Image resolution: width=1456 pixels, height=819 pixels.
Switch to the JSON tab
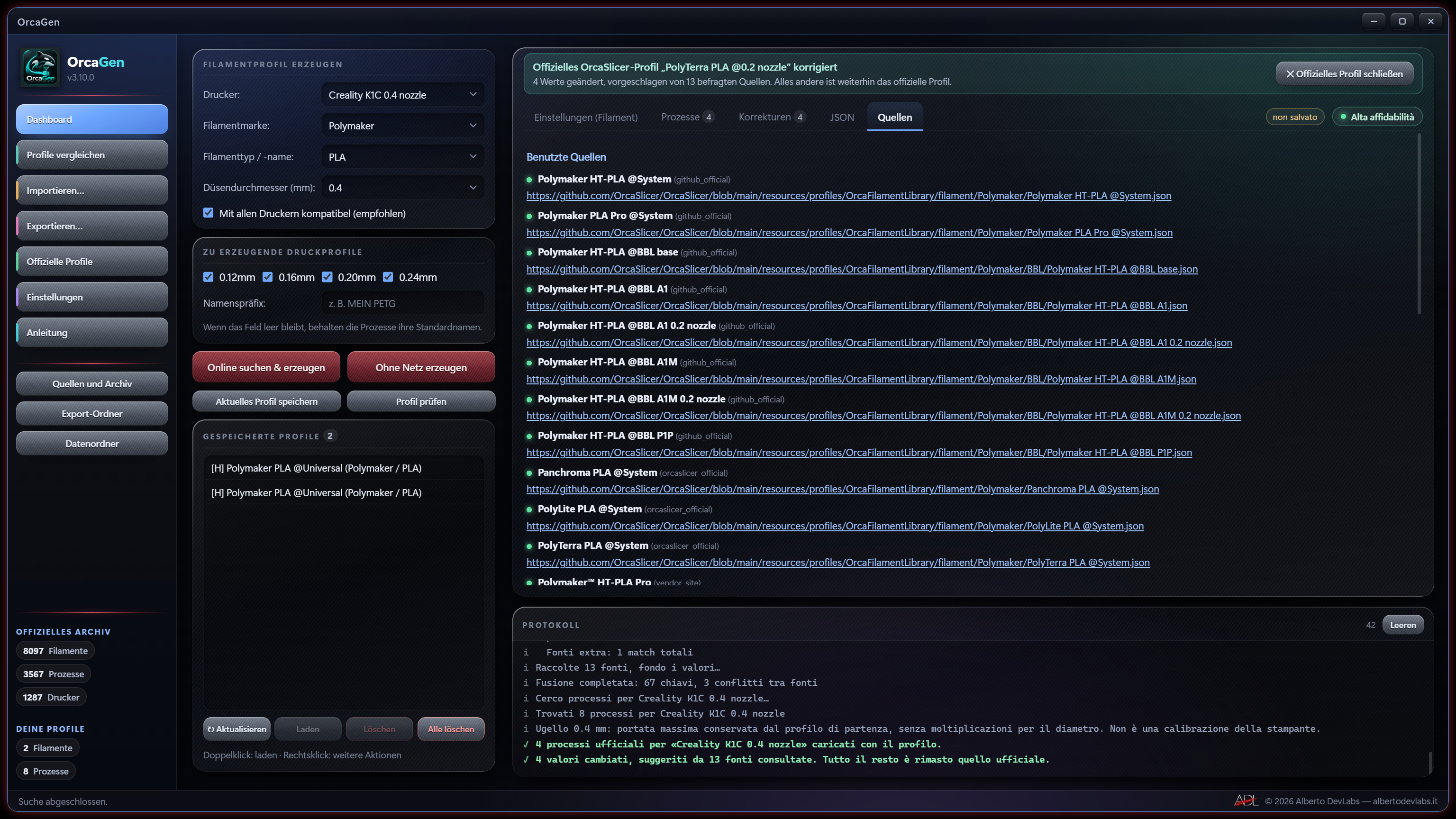point(842,117)
